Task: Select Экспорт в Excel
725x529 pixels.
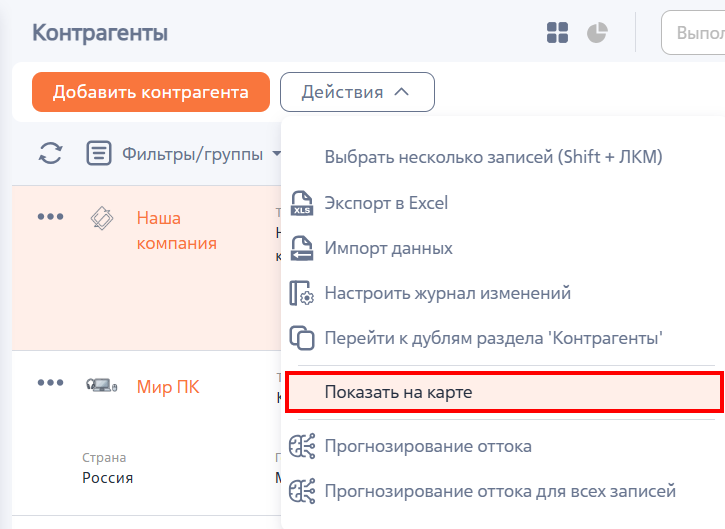Action: click(x=386, y=203)
